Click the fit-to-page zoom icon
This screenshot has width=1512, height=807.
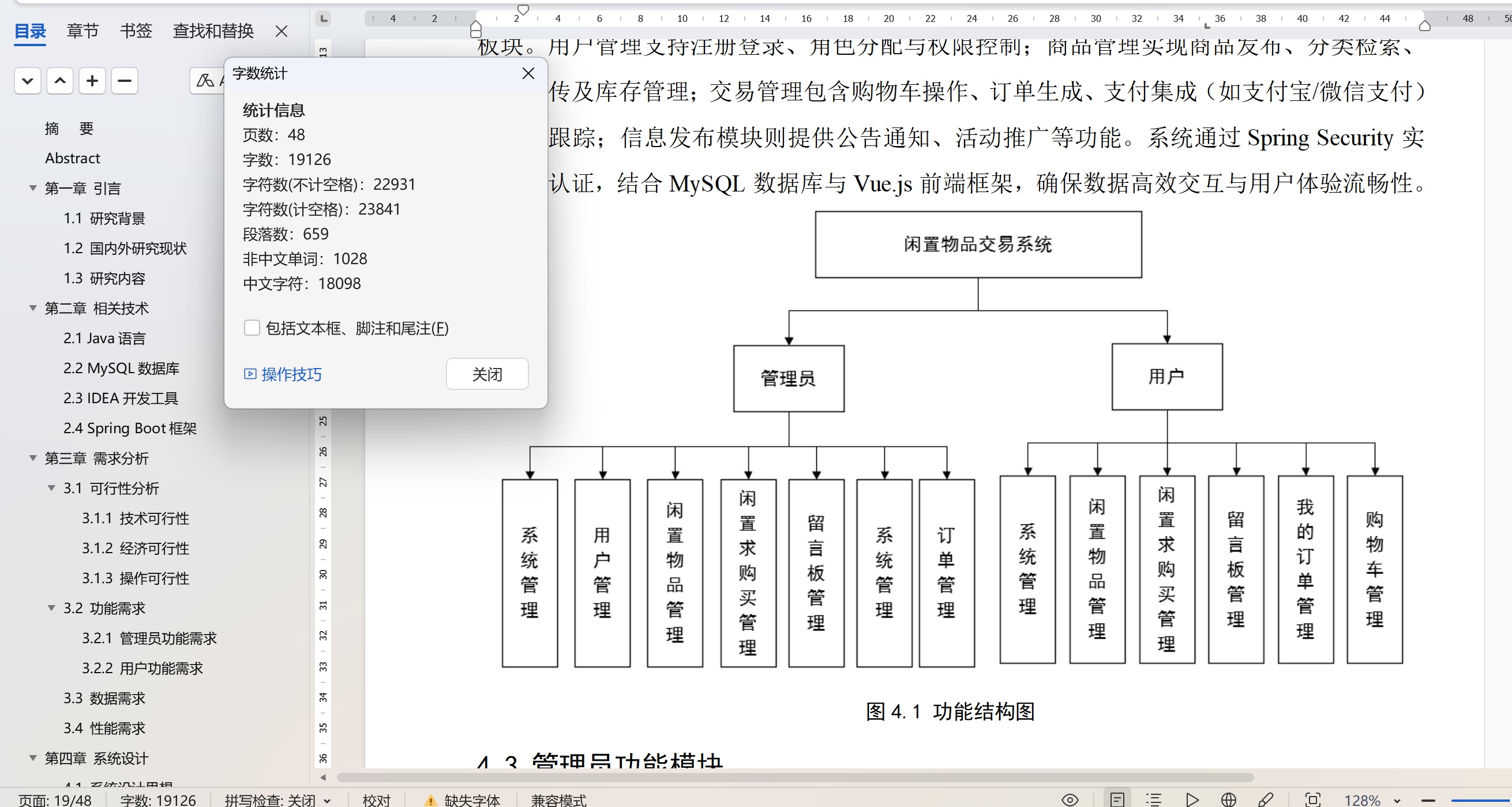tap(1312, 800)
